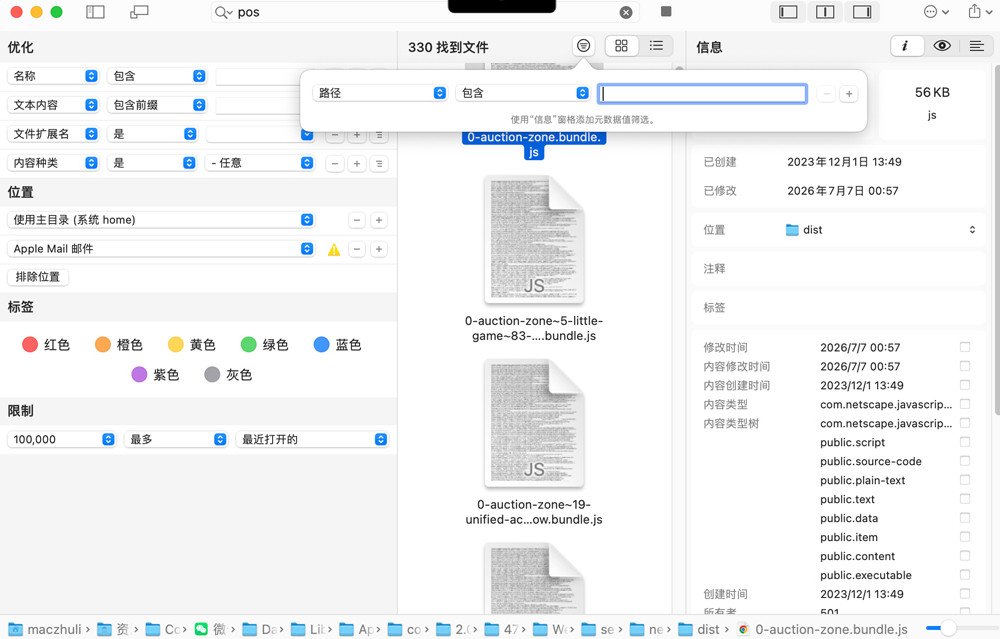The width and height of the screenshot is (1000, 639).
Task: Open the 包含 dropdown in filter popover
Action: coord(522,93)
